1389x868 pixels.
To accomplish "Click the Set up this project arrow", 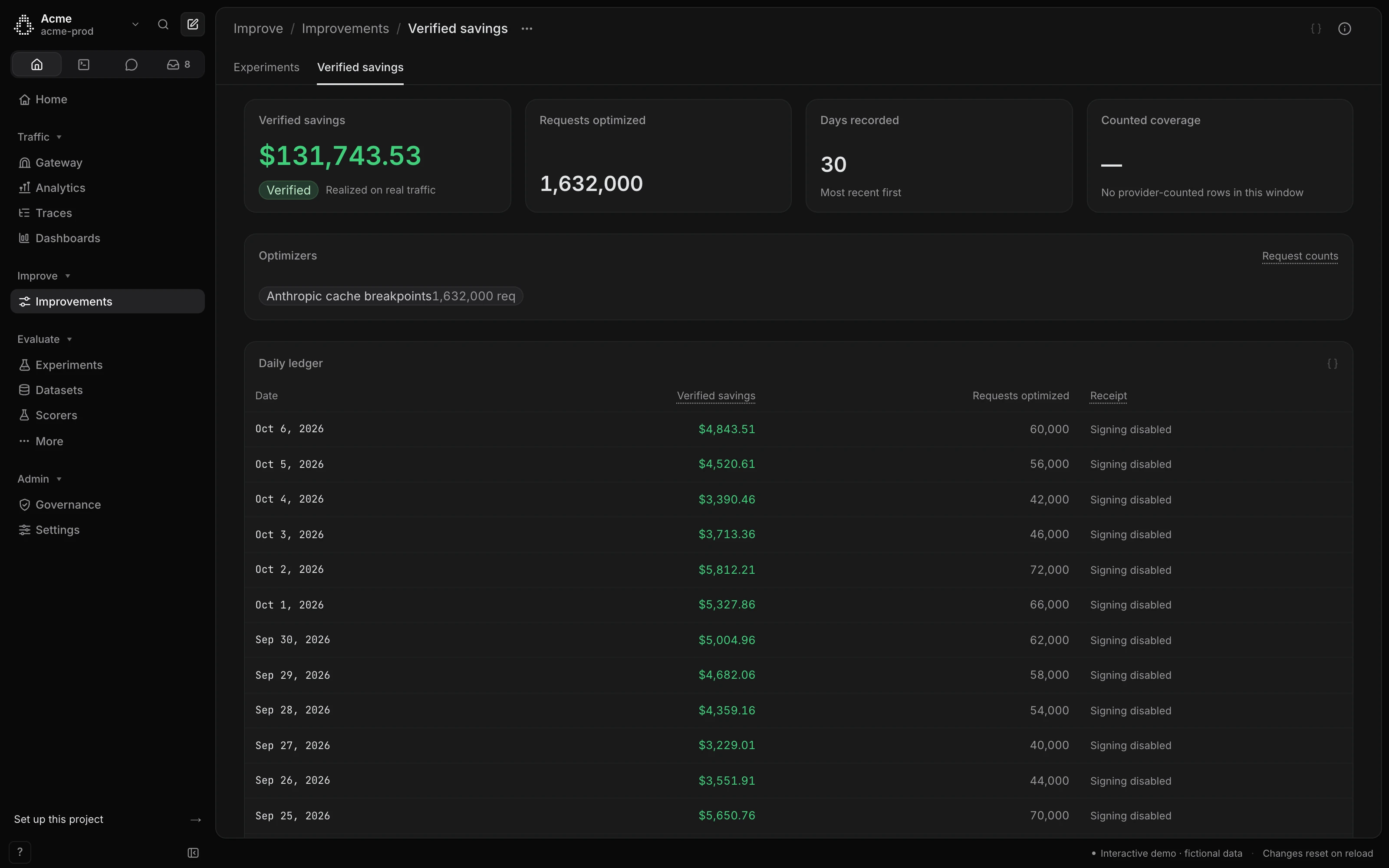I will (x=196, y=820).
